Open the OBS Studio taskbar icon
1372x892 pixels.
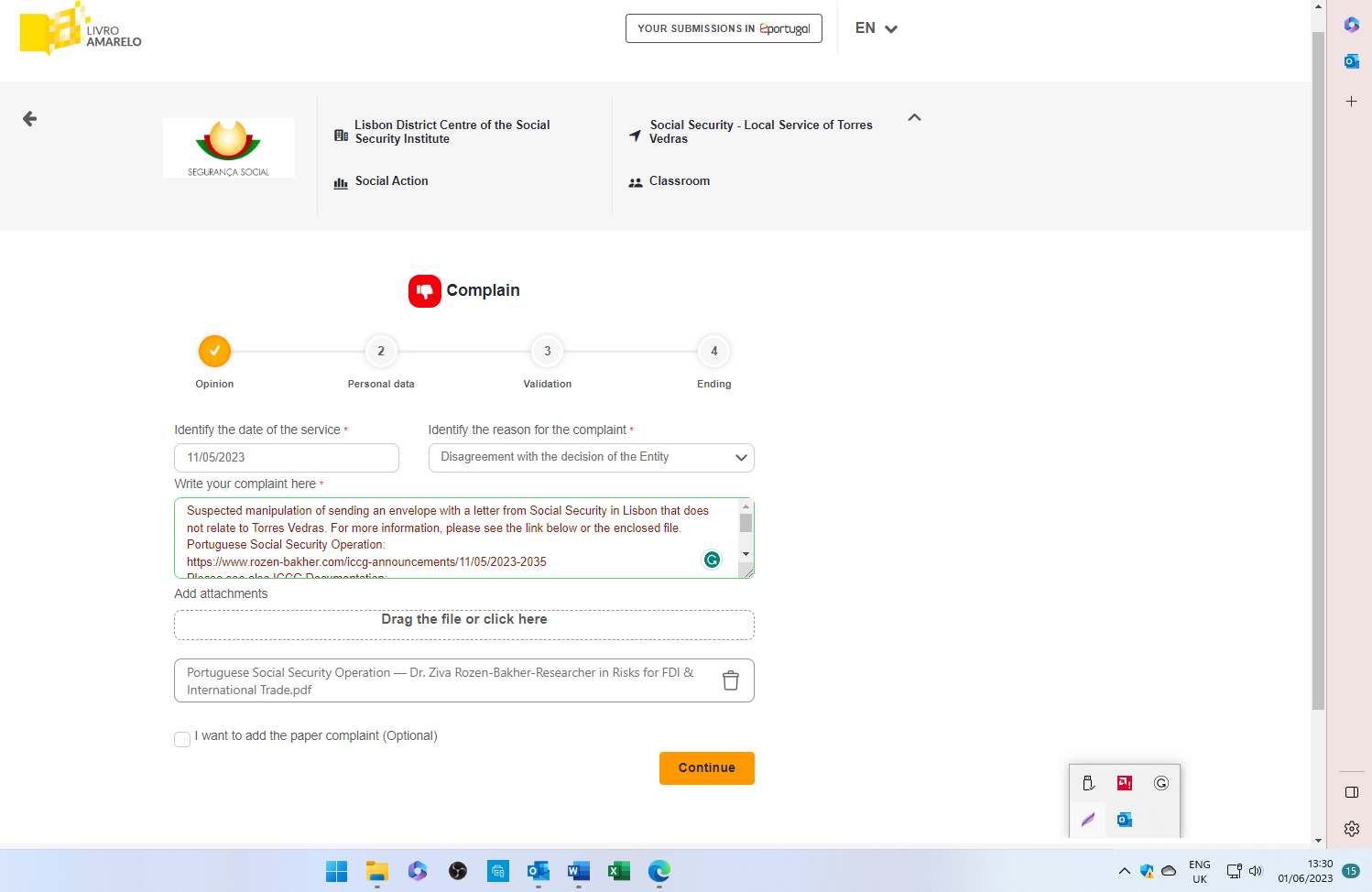click(x=457, y=871)
